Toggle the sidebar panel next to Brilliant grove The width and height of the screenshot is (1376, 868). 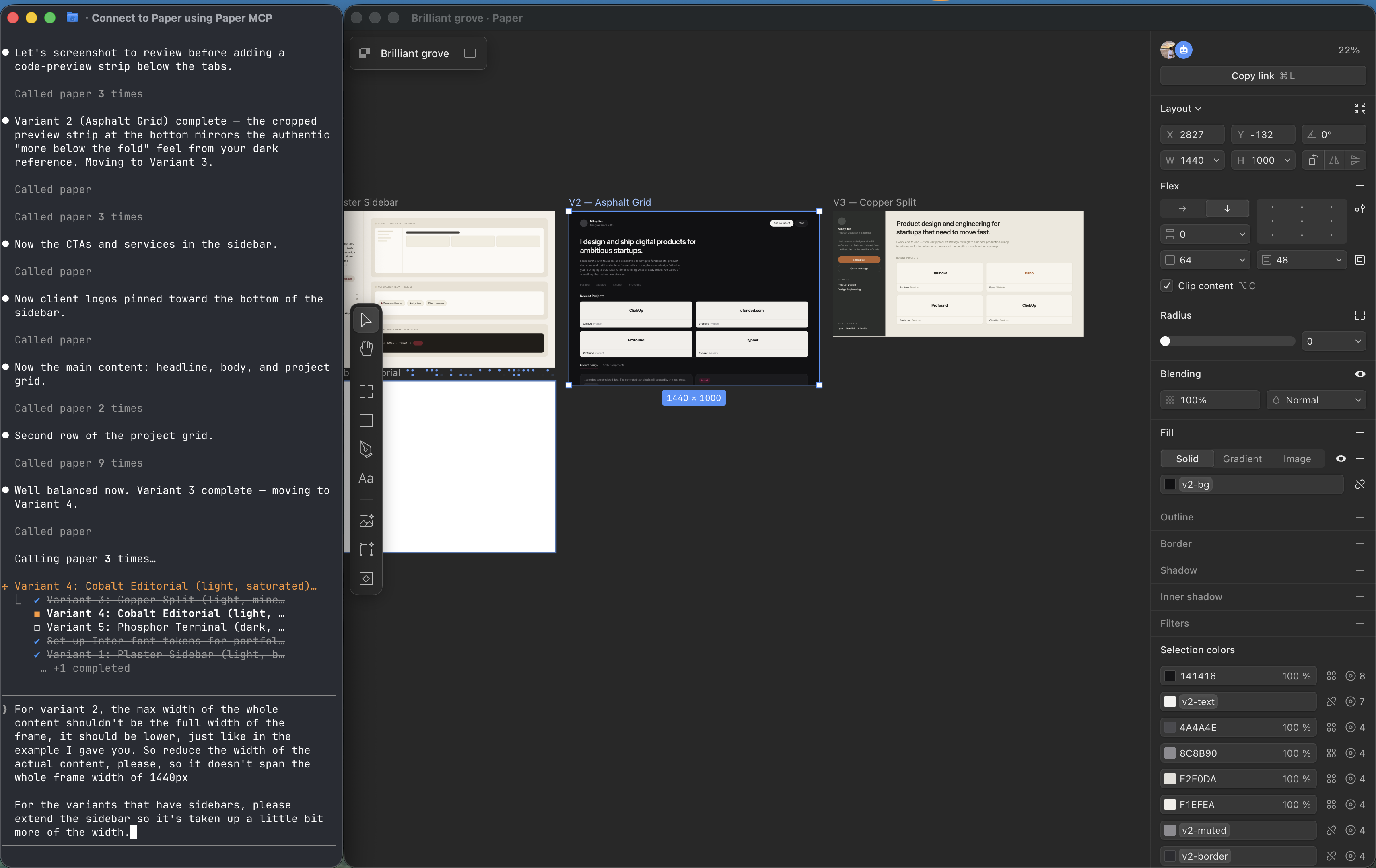coord(470,53)
